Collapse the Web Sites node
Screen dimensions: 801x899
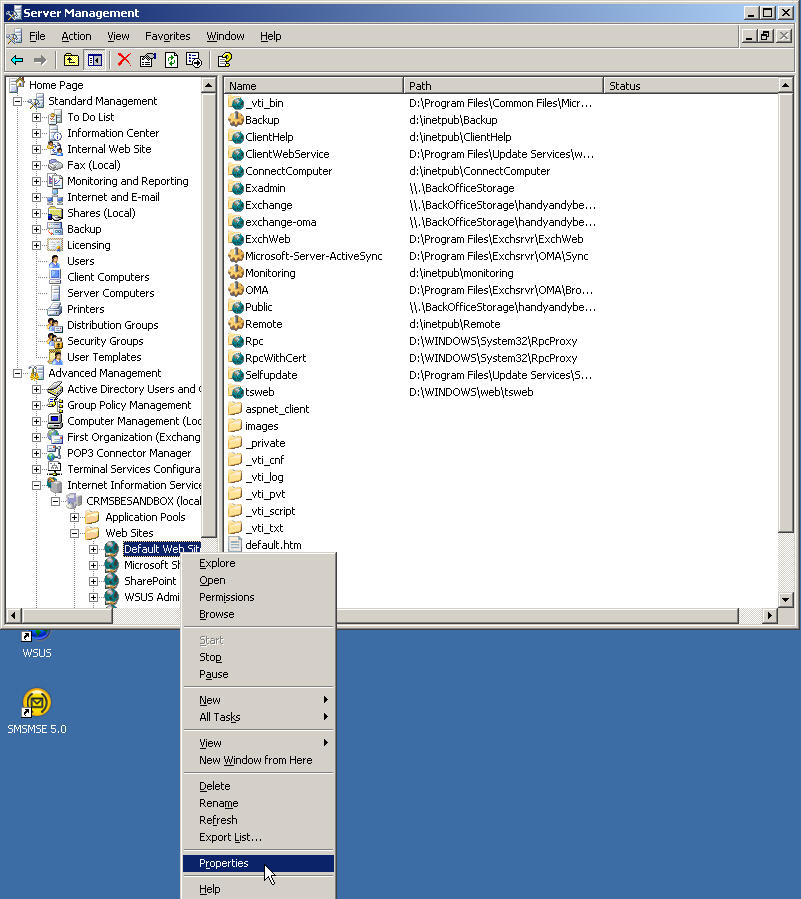point(75,533)
